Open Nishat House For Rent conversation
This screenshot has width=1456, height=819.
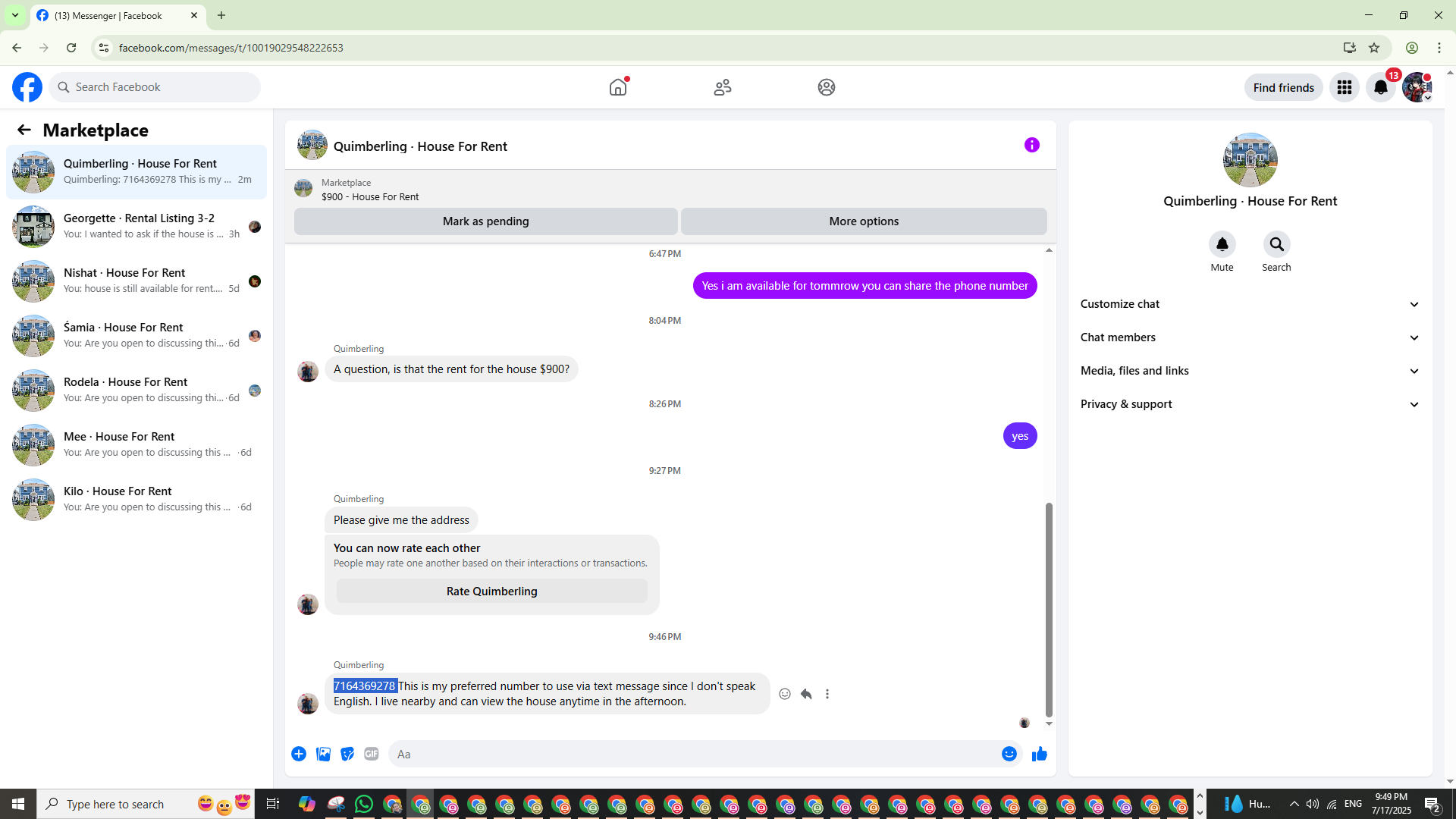(x=136, y=281)
